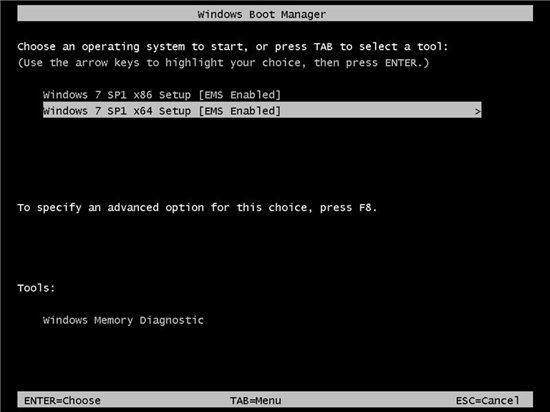Click the x86 text in first entry
The image size is (550, 412).
143,95
